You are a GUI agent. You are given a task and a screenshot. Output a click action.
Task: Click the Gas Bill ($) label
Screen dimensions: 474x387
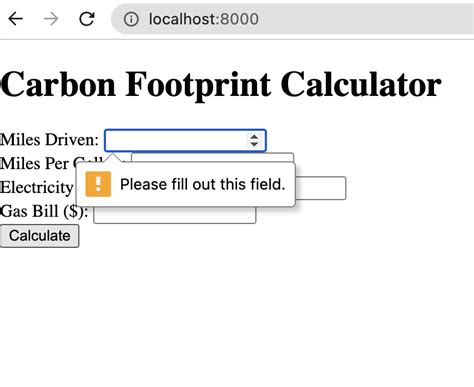click(44, 211)
